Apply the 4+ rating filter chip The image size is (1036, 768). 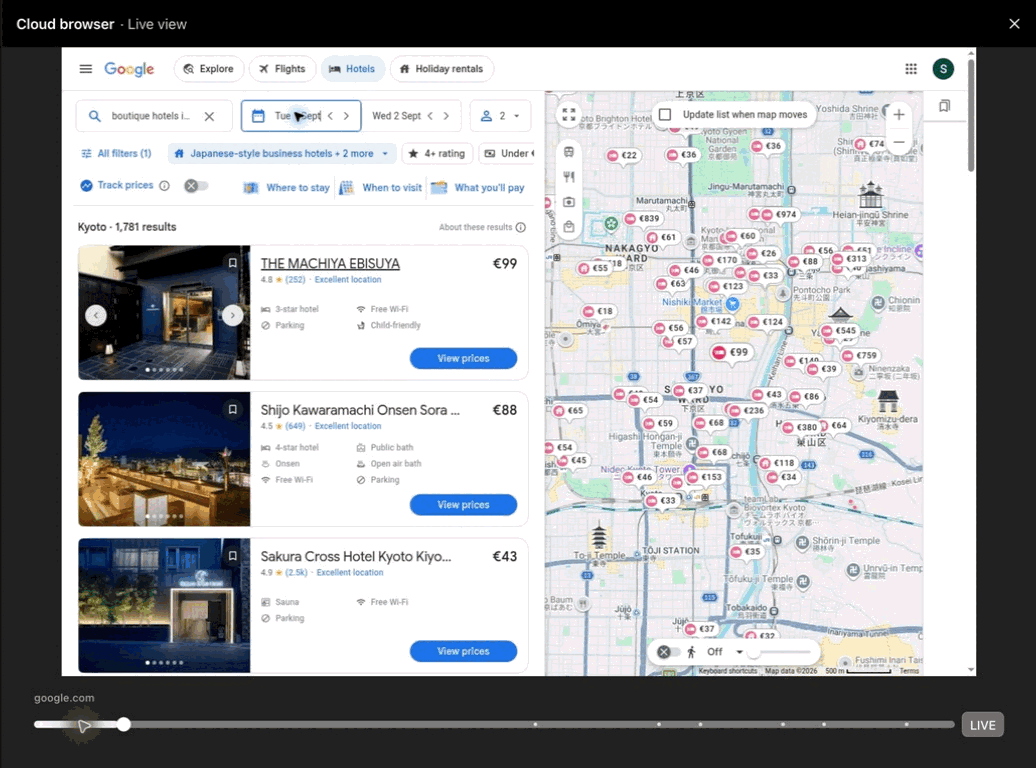pos(437,153)
